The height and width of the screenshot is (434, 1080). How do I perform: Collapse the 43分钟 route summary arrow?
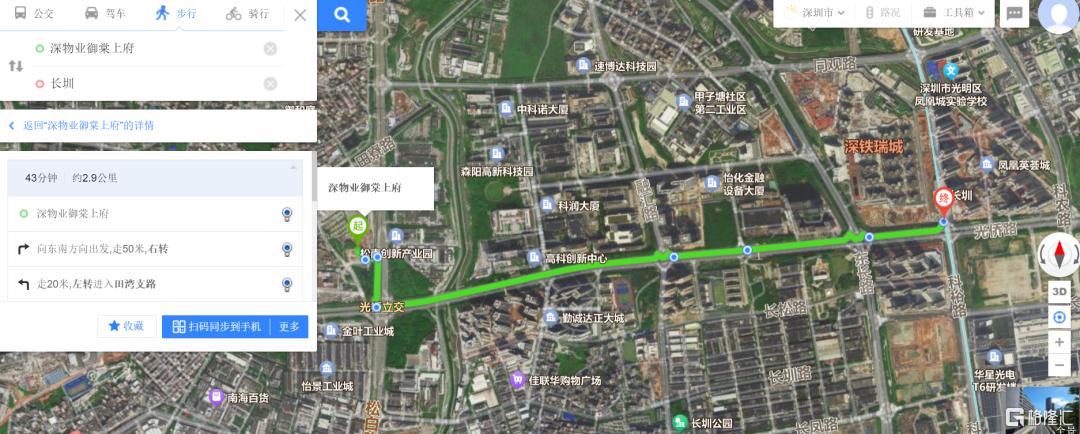point(293,167)
